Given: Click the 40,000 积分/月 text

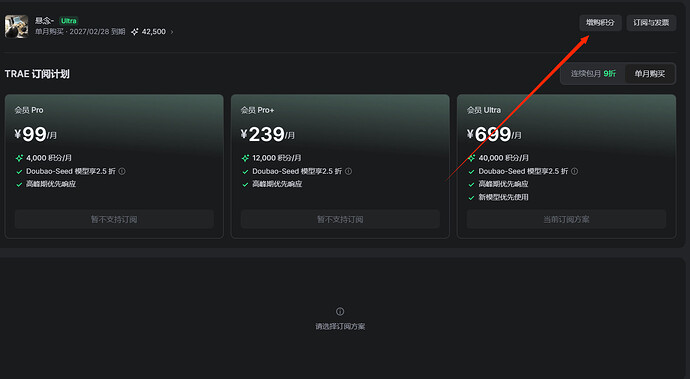Looking at the screenshot, I should click(503, 158).
